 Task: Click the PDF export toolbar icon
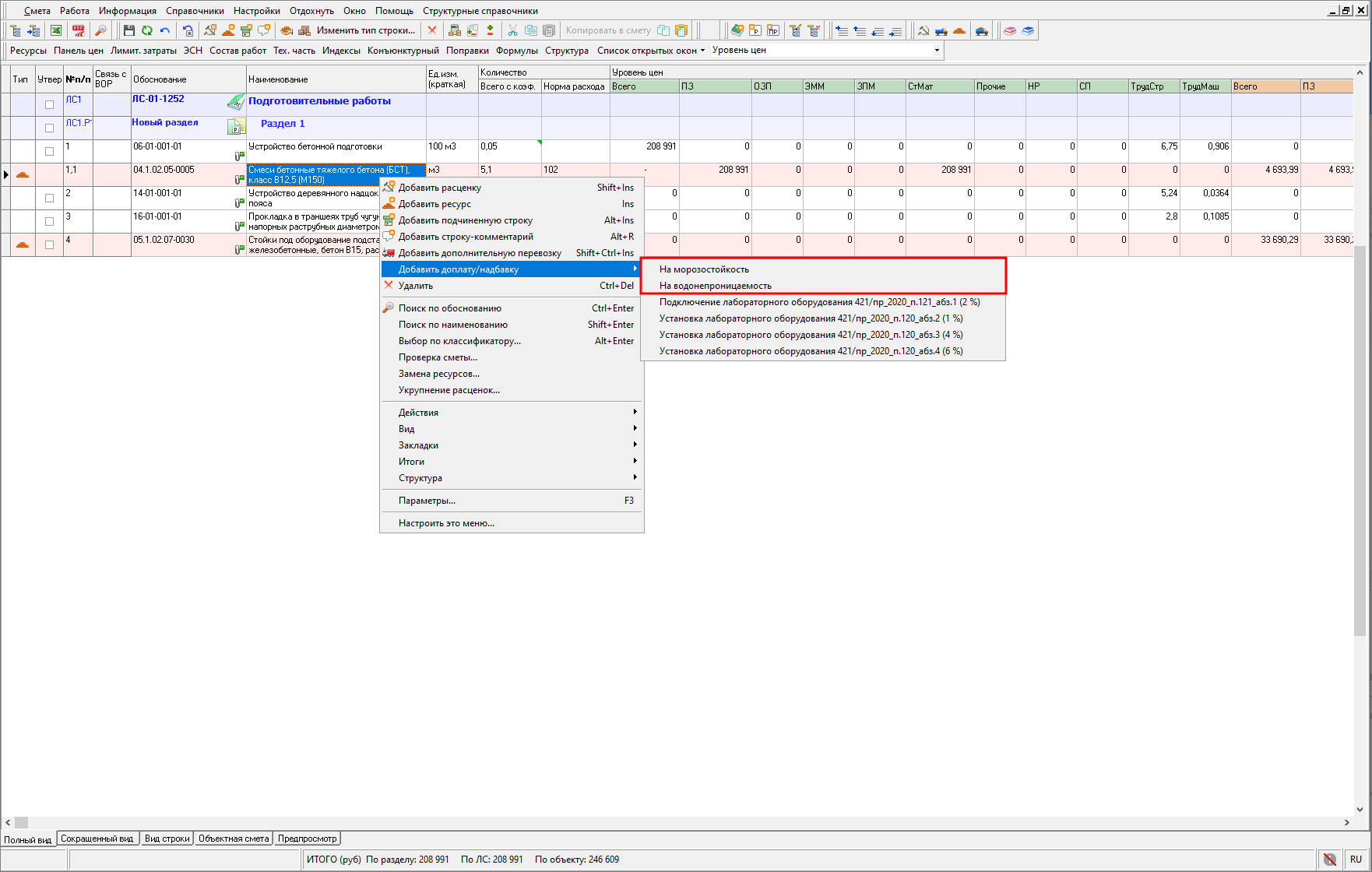pyautogui.click(x=79, y=30)
